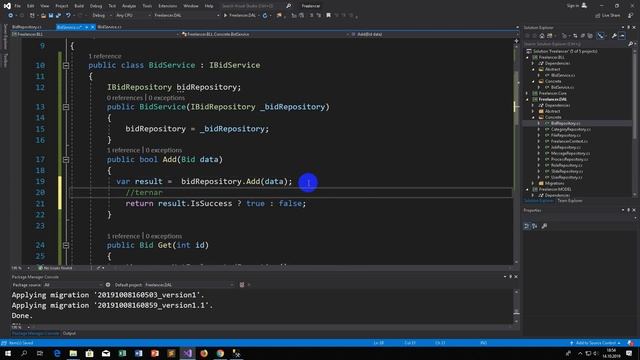Expand the Freelancer.Core project node

tap(527, 93)
